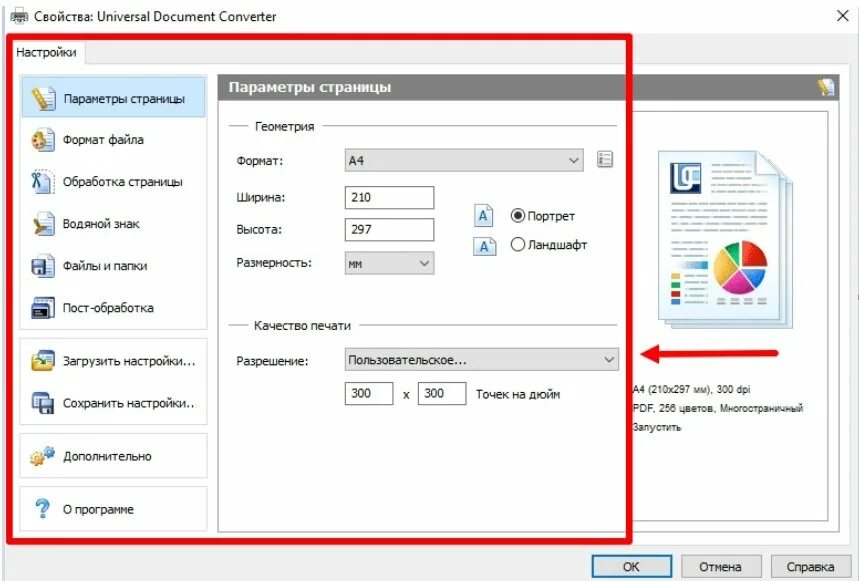Click the Формат файла palette icon
Image resolution: width=859 pixels, height=581 pixels.
[43, 140]
